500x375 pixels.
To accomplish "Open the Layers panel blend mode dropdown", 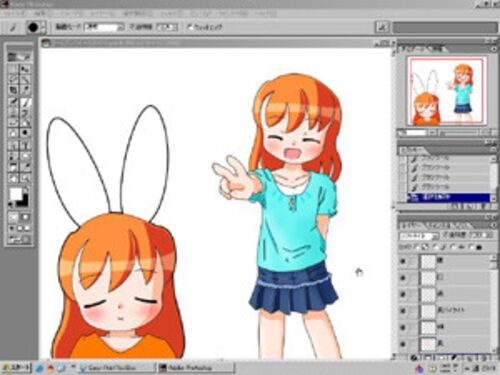I will [x=419, y=236].
